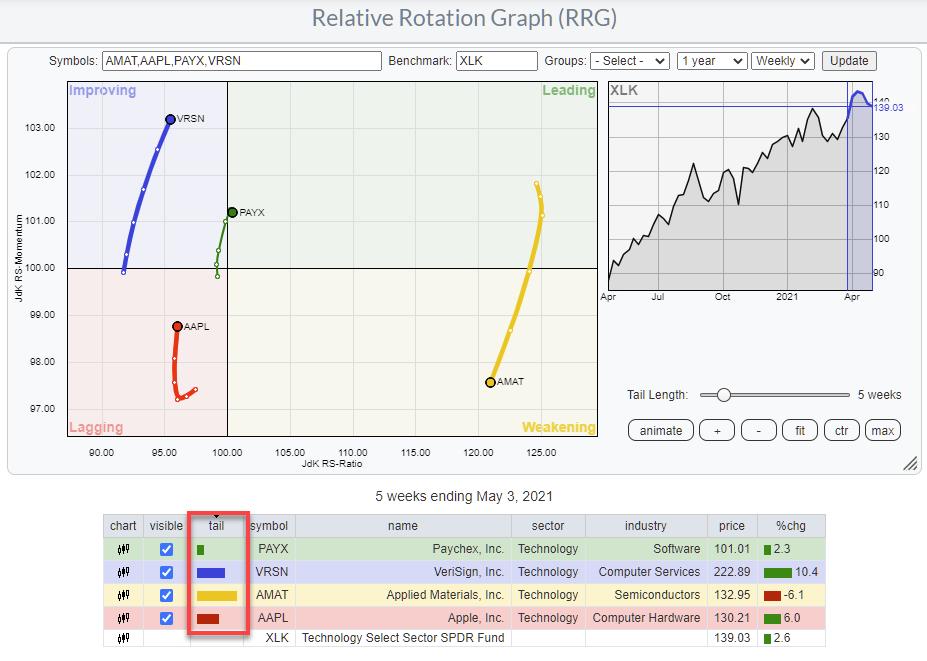Image resolution: width=927 pixels, height=661 pixels.
Task: Open the chart icon for AMAT row
Action: pyautogui.click(x=123, y=595)
